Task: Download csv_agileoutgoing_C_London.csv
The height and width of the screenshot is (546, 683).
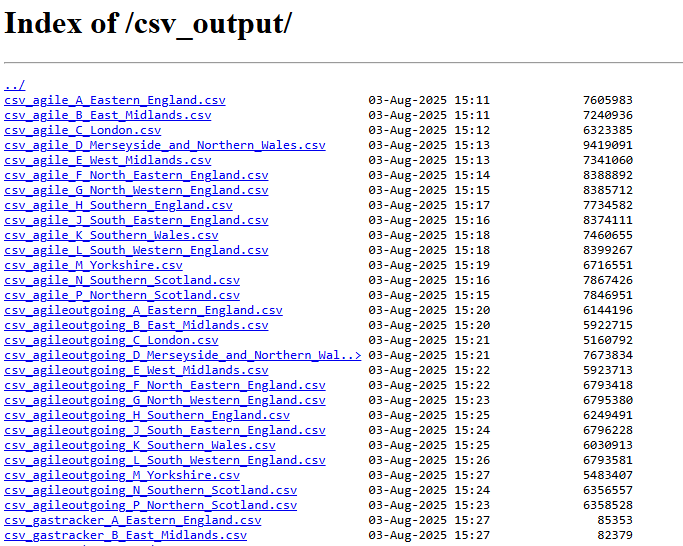Action: pyautogui.click(x=111, y=340)
